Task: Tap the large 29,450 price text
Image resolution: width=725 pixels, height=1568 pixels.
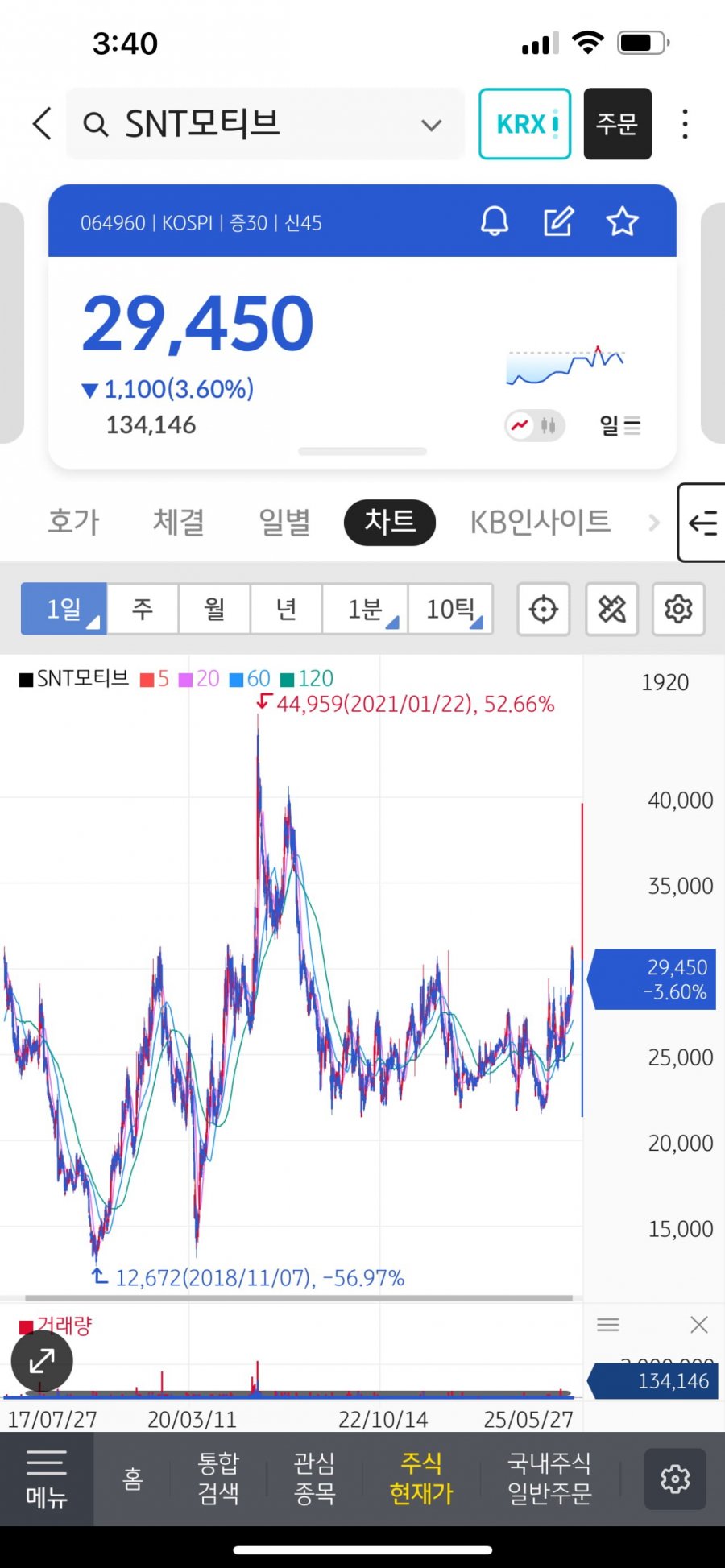Action: click(x=198, y=324)
